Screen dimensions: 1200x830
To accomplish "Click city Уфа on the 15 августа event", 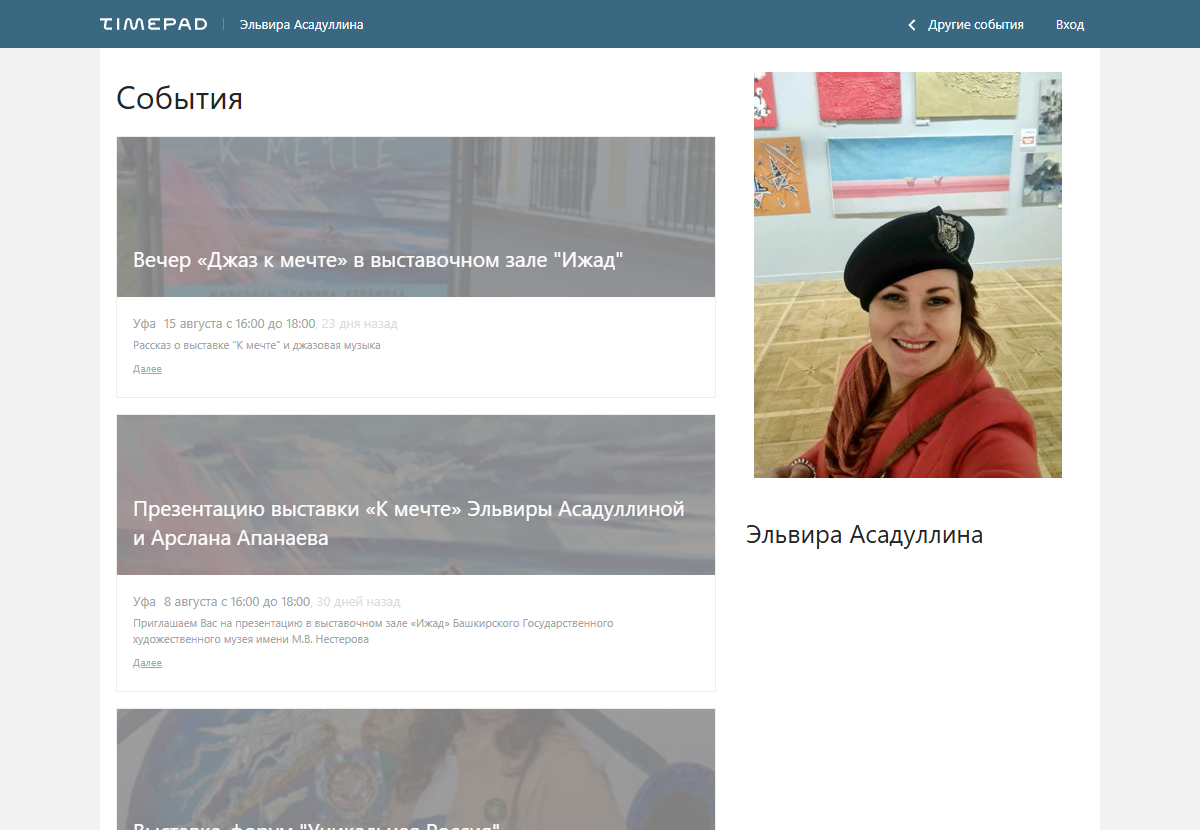I will [144, 324].
